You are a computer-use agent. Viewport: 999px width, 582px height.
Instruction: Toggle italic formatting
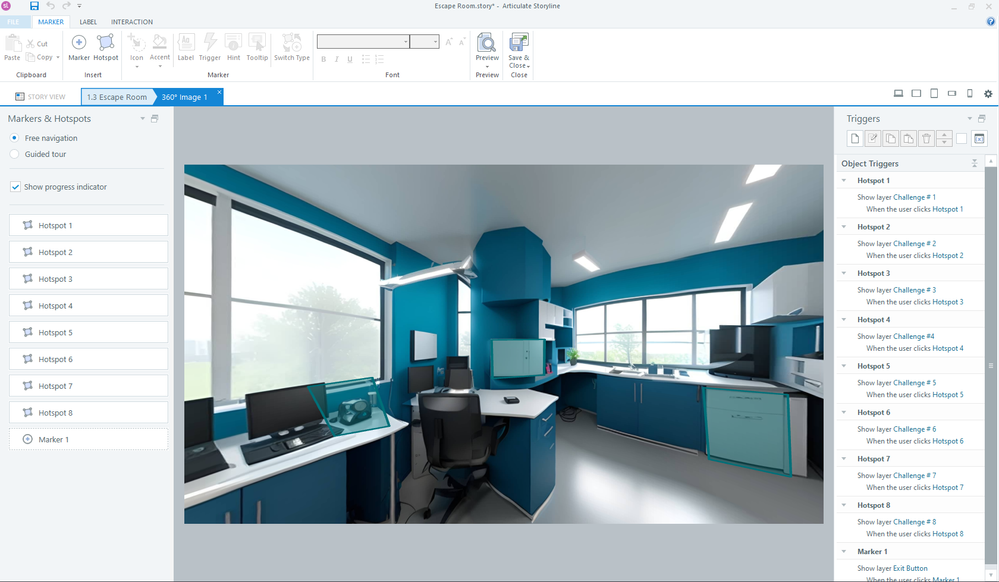click(x=336, y=59)
